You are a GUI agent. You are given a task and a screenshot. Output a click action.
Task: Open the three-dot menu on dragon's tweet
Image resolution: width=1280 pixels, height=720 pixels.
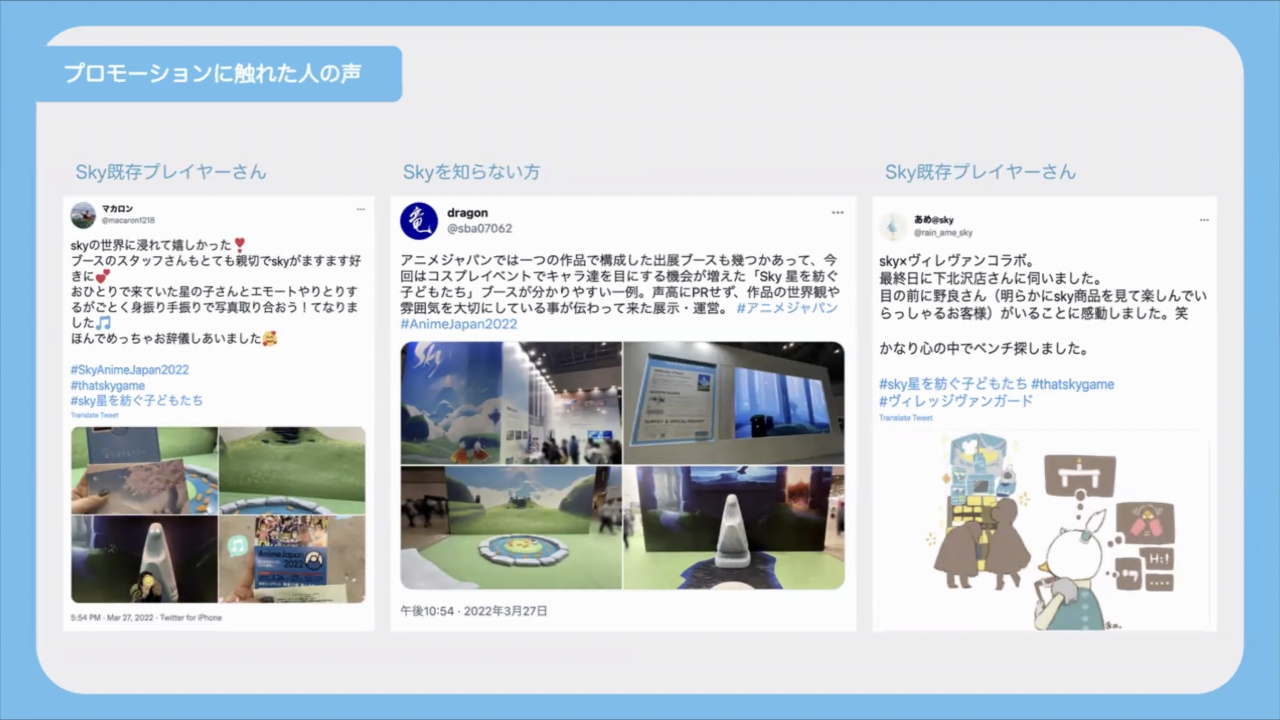837,213
